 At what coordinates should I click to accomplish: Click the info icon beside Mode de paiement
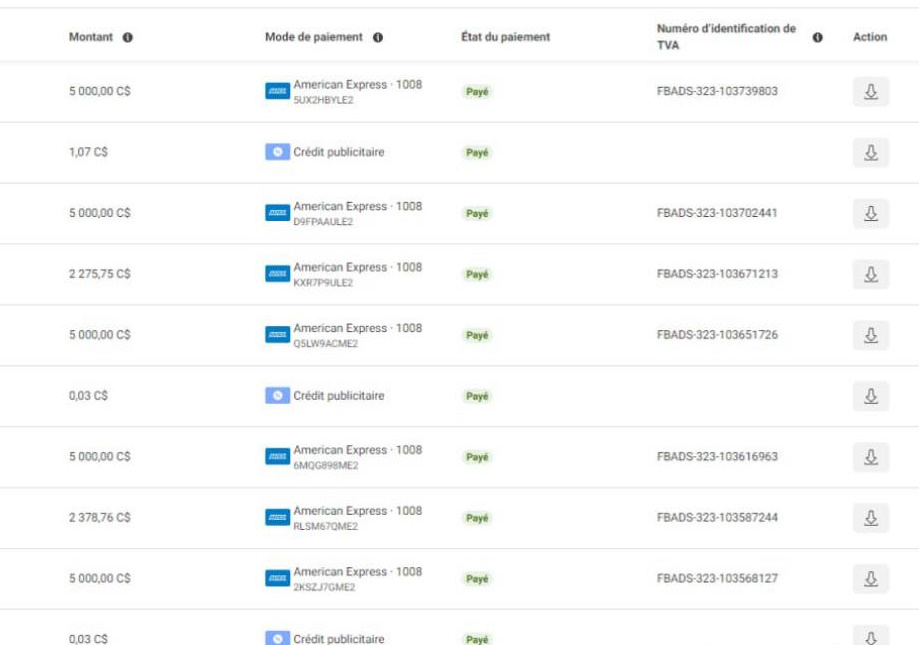coord(378,38)
